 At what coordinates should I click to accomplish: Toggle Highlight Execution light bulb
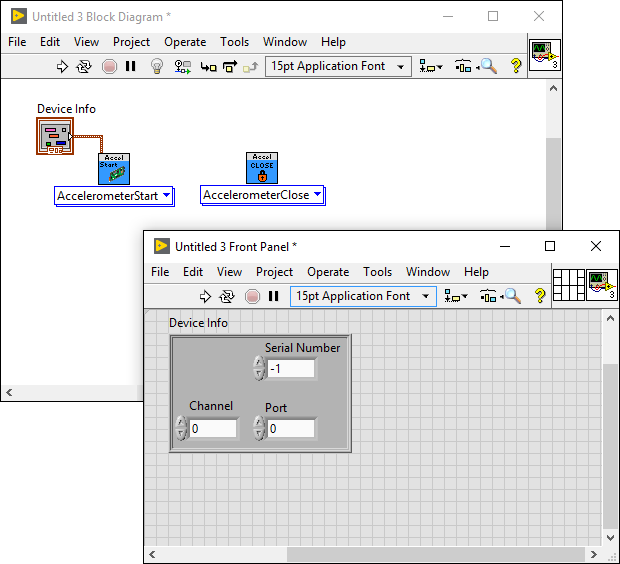[157, 66]
